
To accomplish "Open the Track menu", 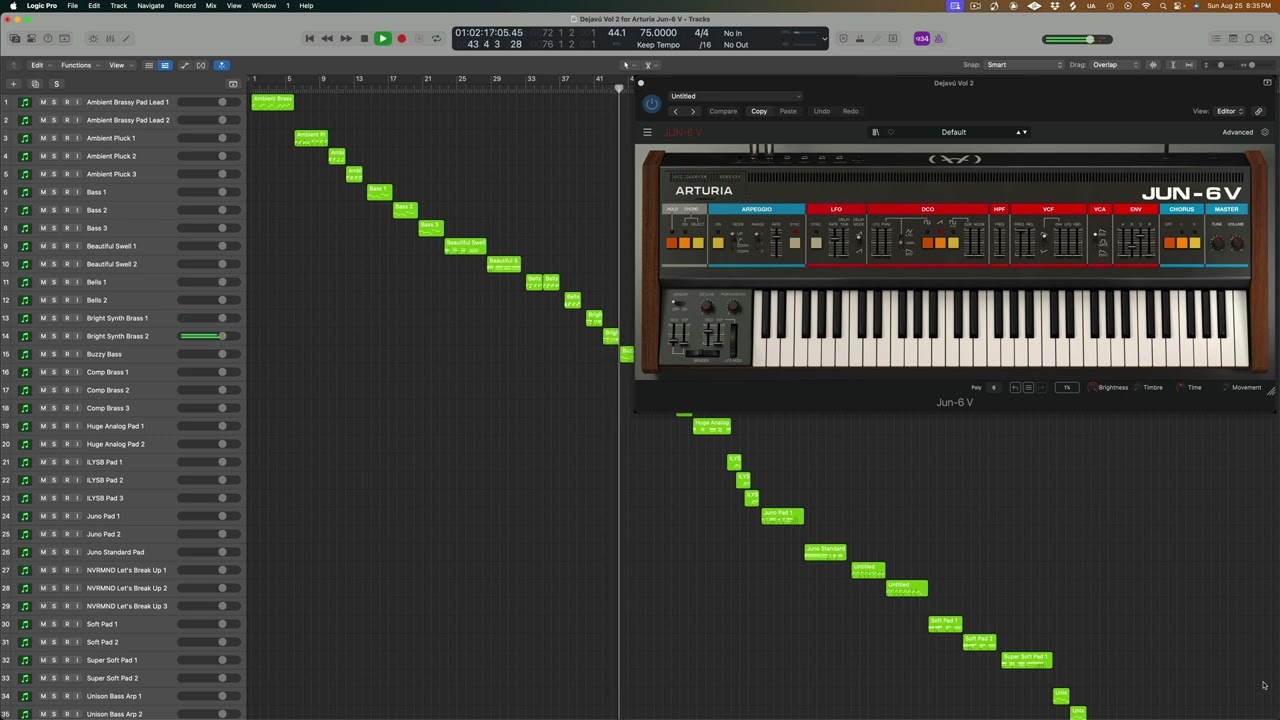I will [118, 5].
